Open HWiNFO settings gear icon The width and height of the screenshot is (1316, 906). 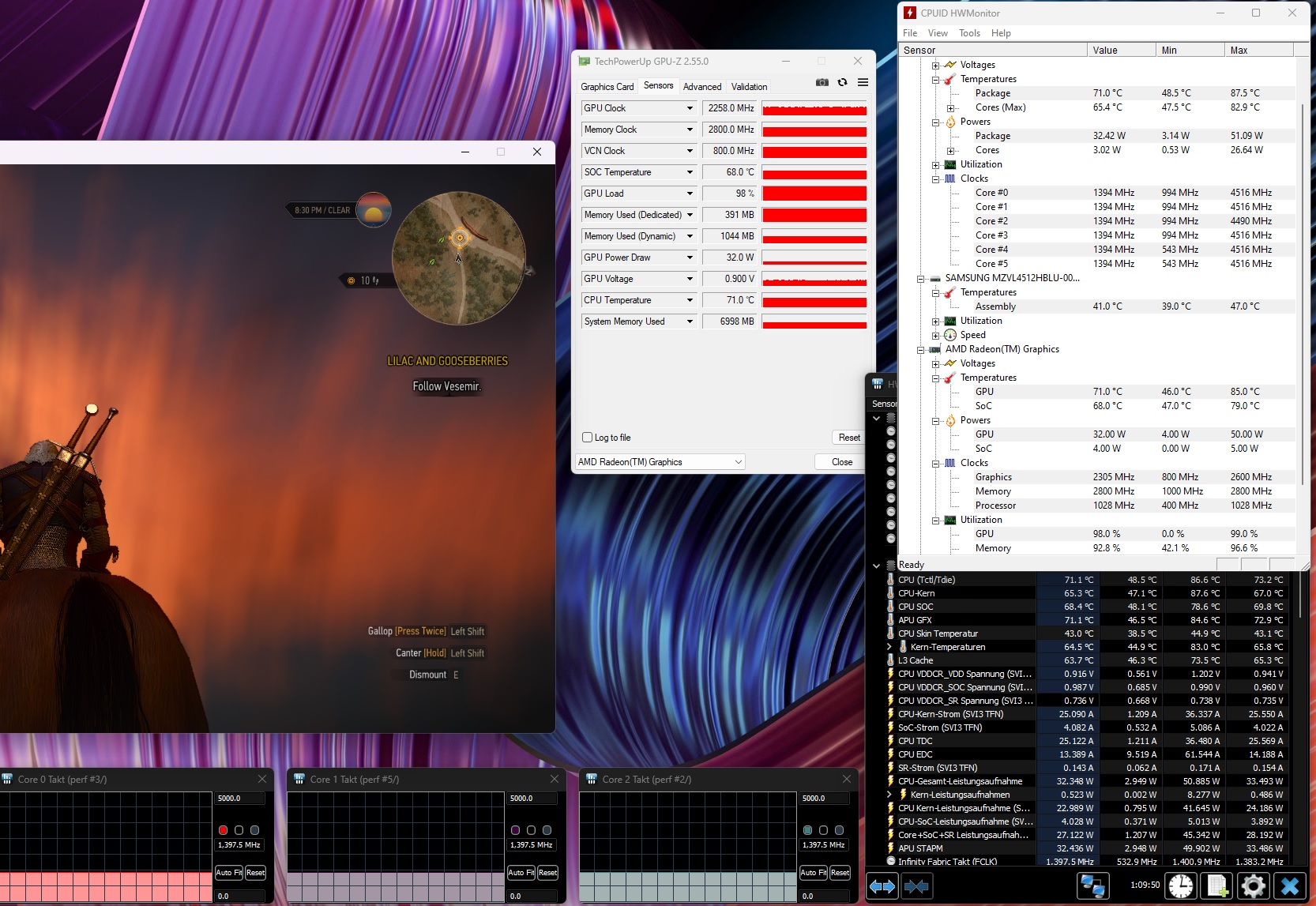1254,886
